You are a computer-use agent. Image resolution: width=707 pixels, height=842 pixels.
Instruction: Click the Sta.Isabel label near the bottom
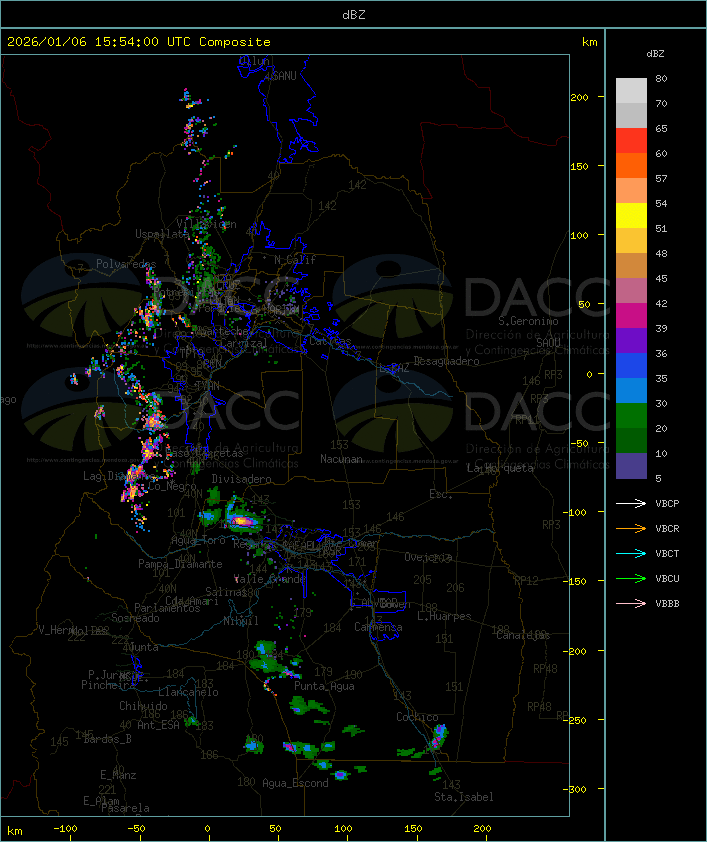click(x=463, y=797)
